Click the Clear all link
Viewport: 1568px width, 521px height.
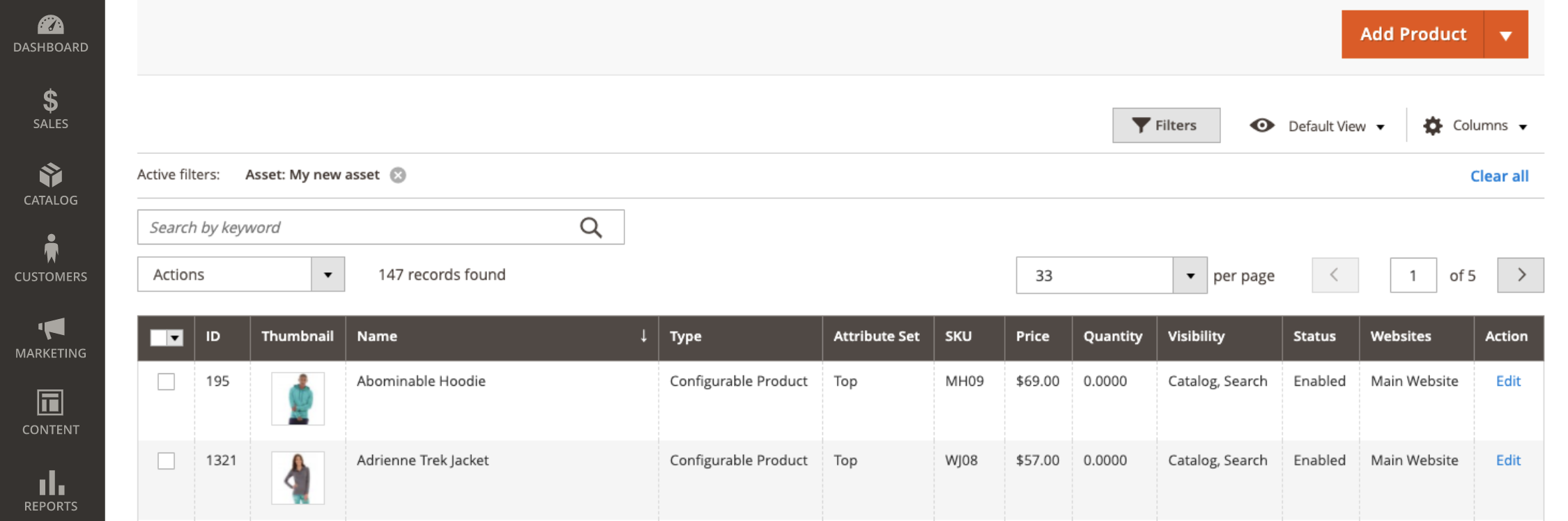(x=1499, y=176)
